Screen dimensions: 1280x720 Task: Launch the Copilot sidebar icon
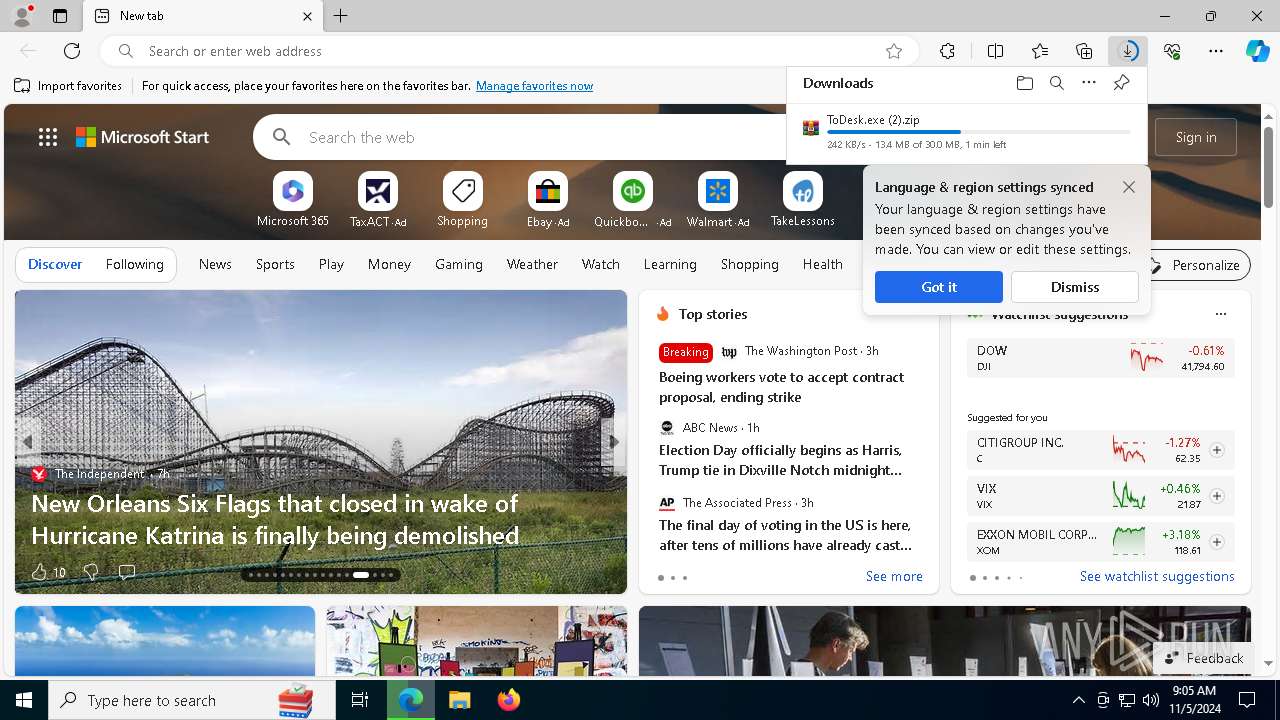tap(1257, 51)
